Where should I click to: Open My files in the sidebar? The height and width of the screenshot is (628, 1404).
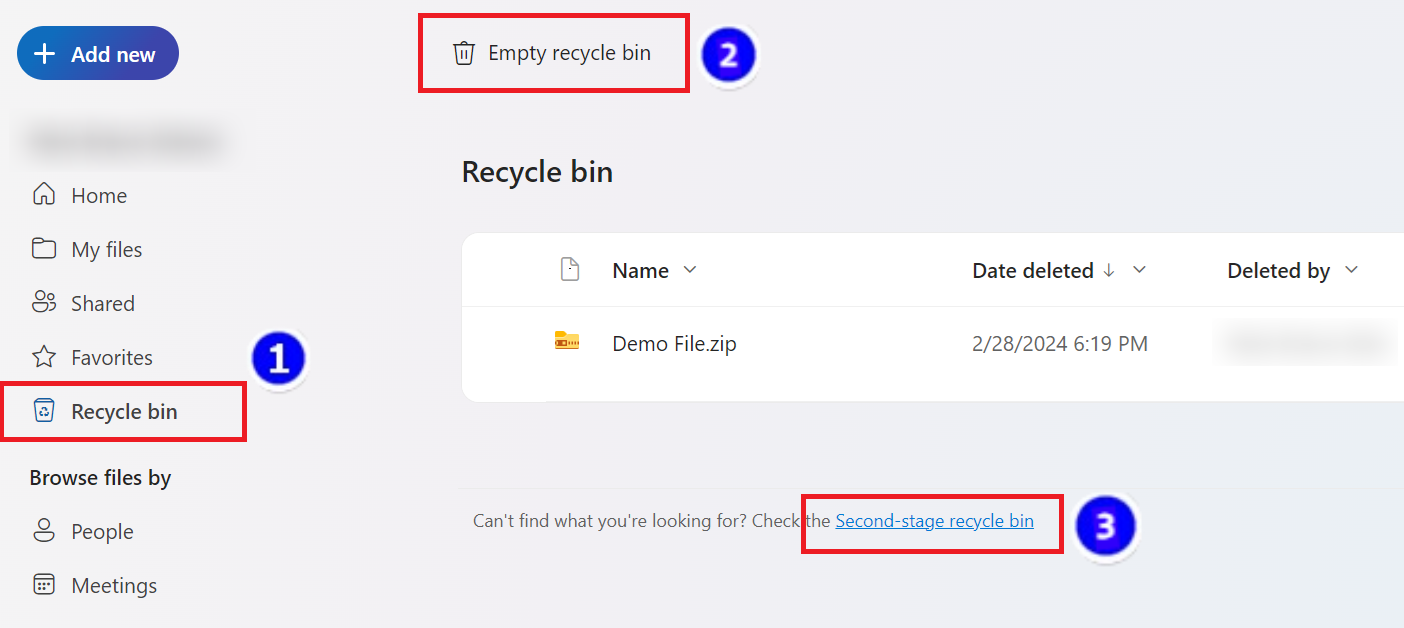[107, 250]
